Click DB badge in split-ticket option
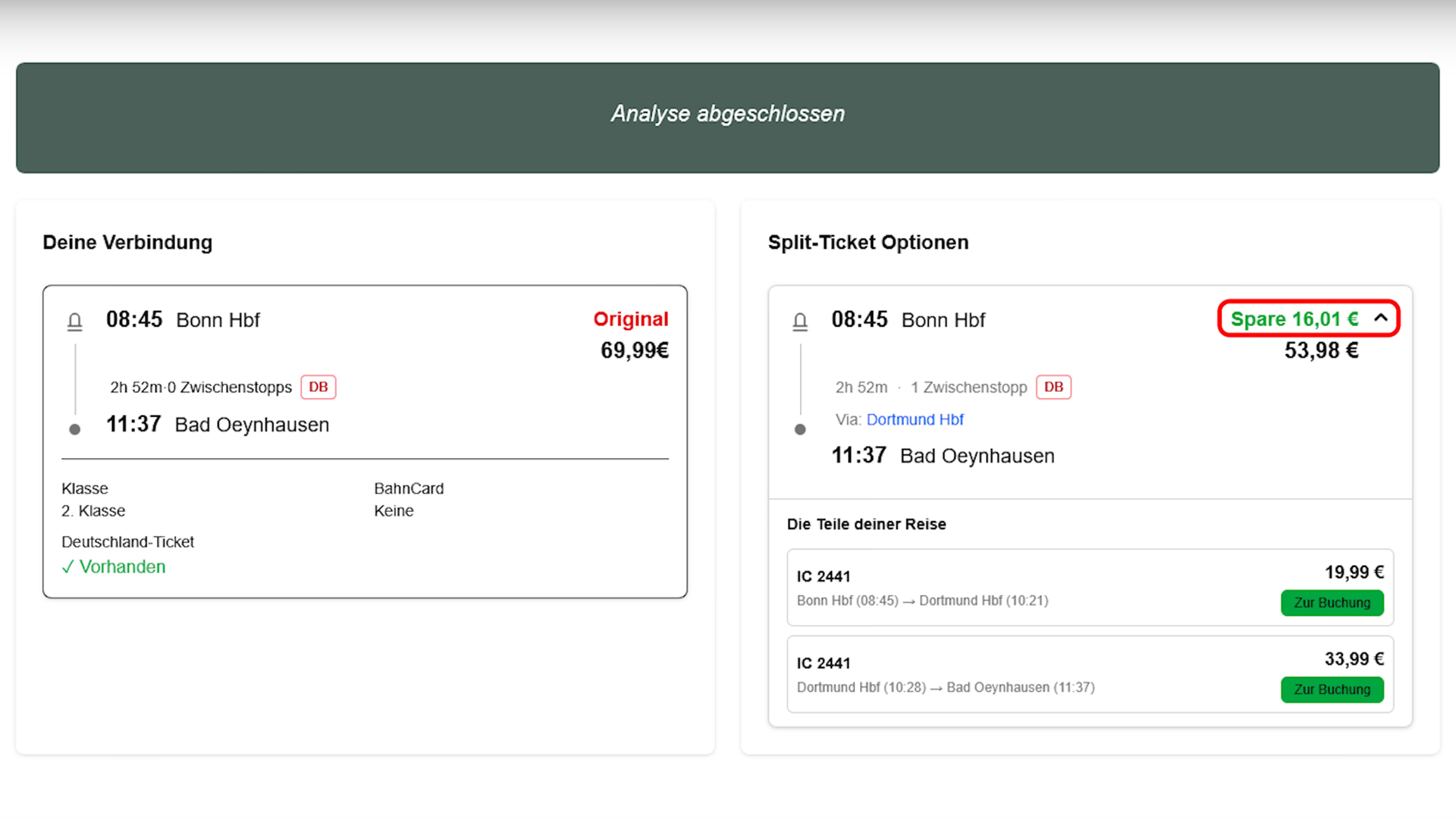The width and height of the screenshot is (1456, 819). [x=1053, y=387]
